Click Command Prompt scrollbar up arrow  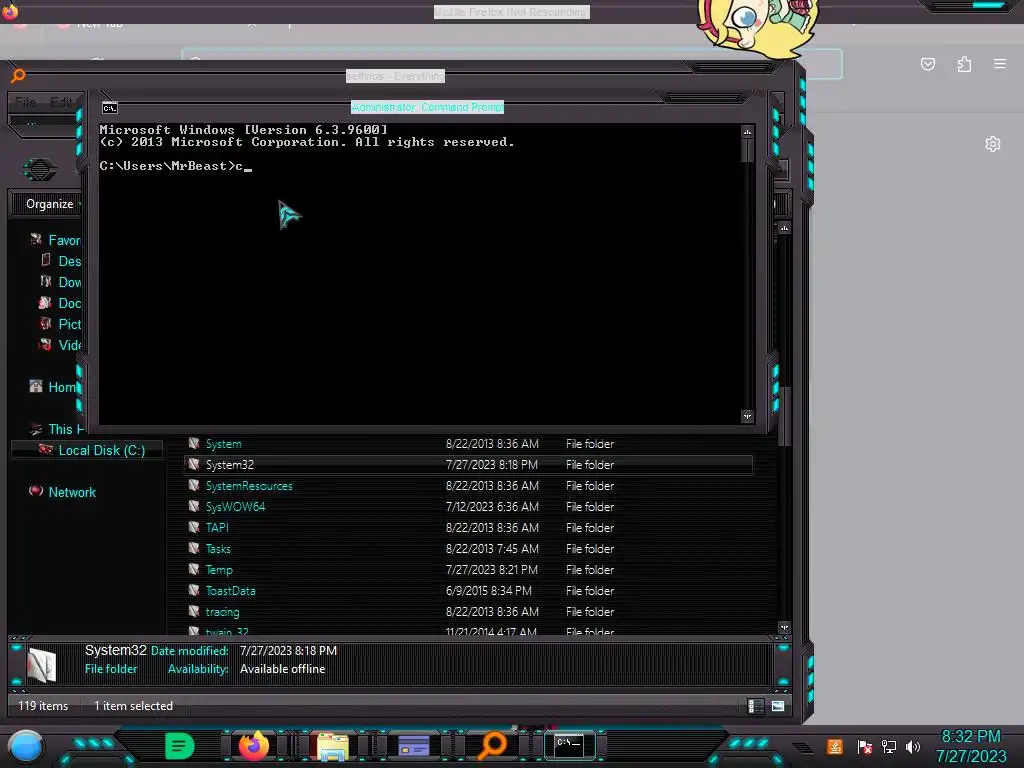tap(747, 132)
